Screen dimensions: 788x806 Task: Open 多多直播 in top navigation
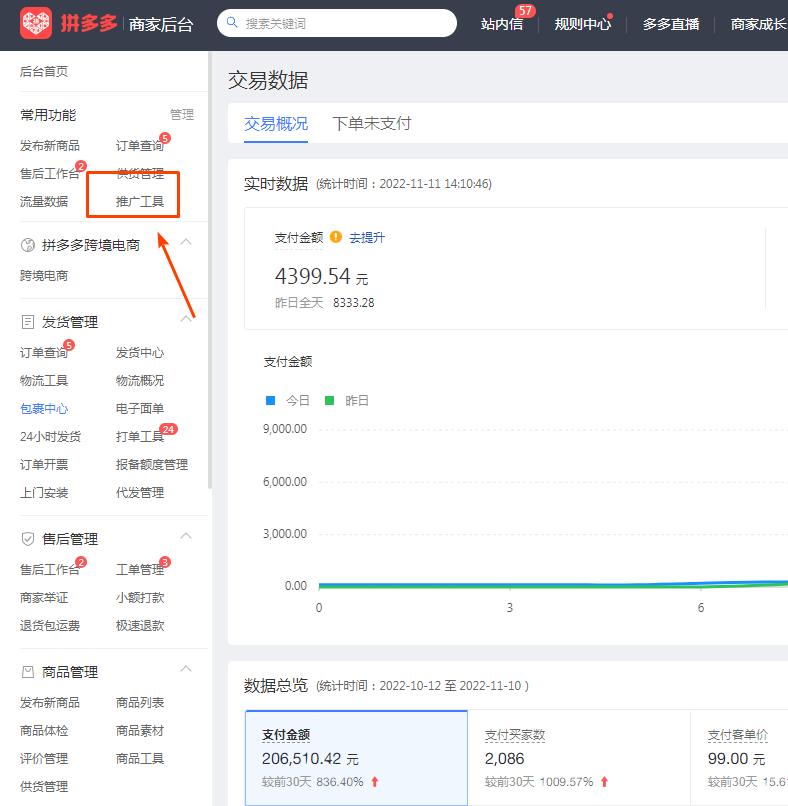[671, 24]
